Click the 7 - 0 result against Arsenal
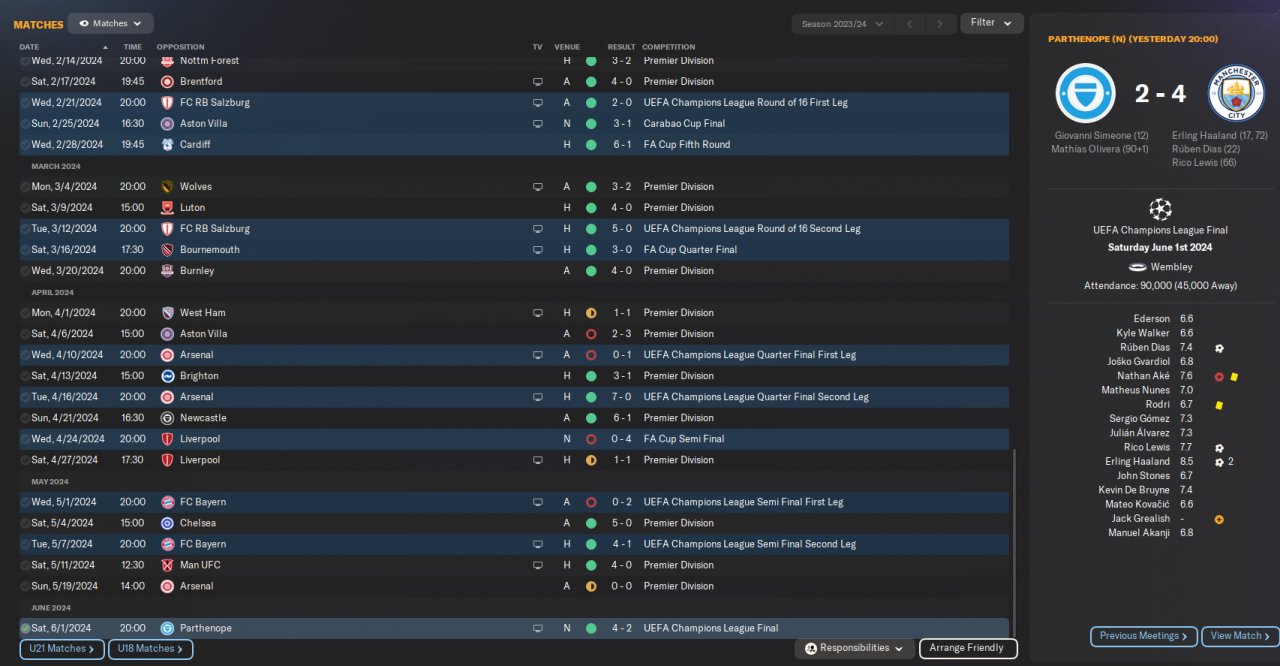Screen dimensions: 1280x666 pyautogui.click(x=620, y=396)
